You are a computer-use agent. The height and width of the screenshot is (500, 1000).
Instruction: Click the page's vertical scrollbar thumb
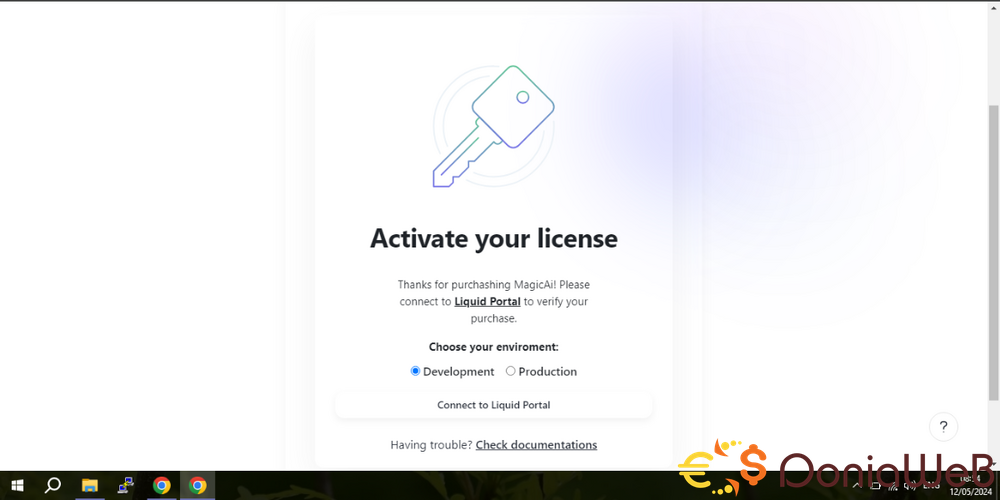click(x=993, y=253)
